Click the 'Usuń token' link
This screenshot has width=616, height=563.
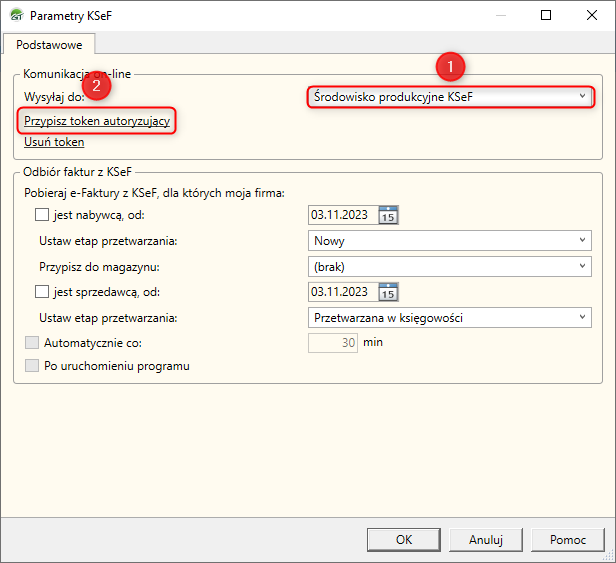(x=54, y=142)
